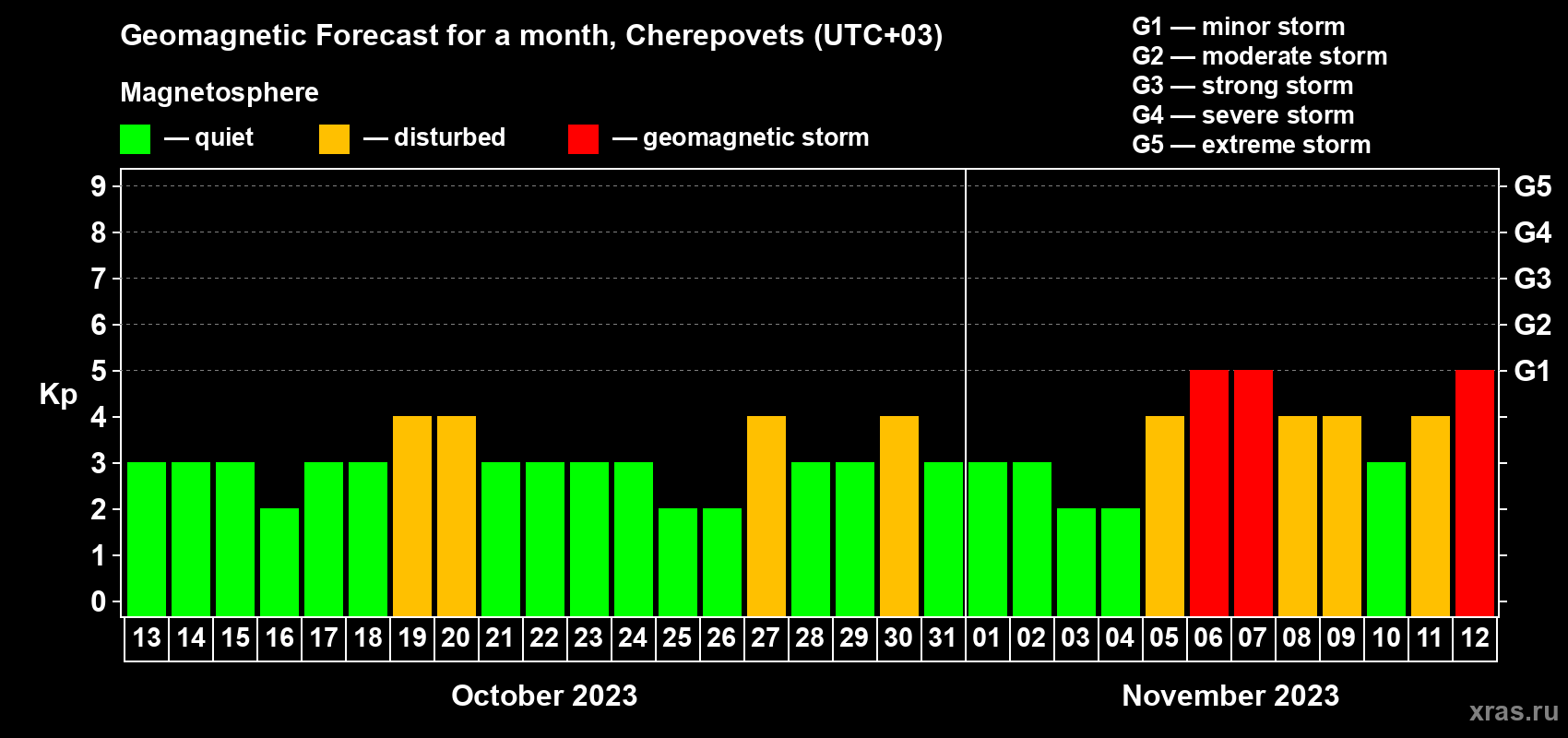The width and height of the screenshot is (1568, 738).
Task: Click the G4 marker on right axis
Action: tap(1533, 232)
